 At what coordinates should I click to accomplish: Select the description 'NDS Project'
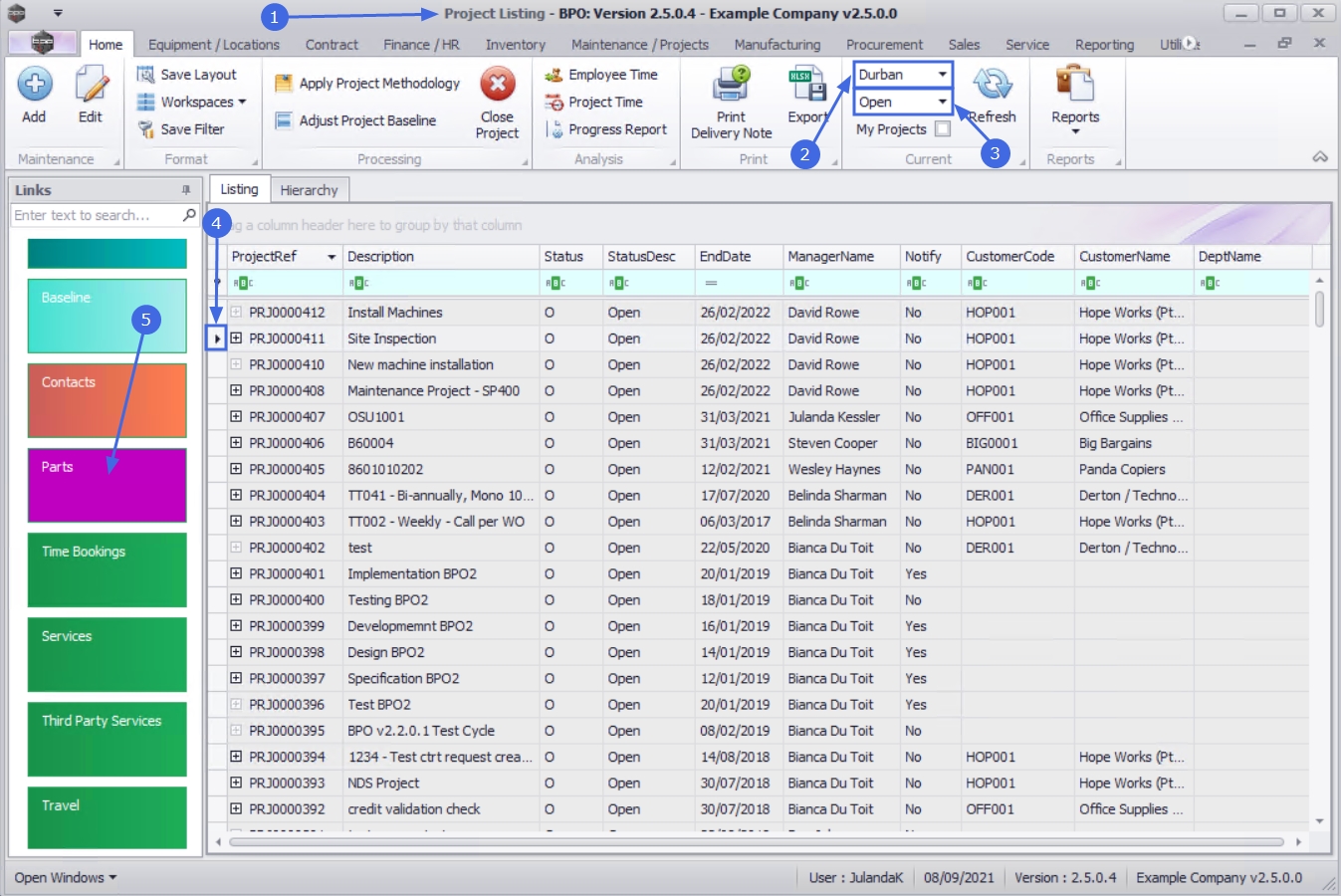pos(383,784)
